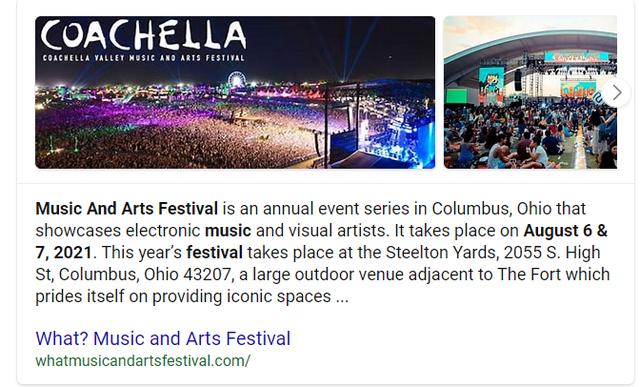Click the bold August 6 & 7, 2021 date
Image resolution: width=640 pixels, height=387 pixels.
[321, 242]
